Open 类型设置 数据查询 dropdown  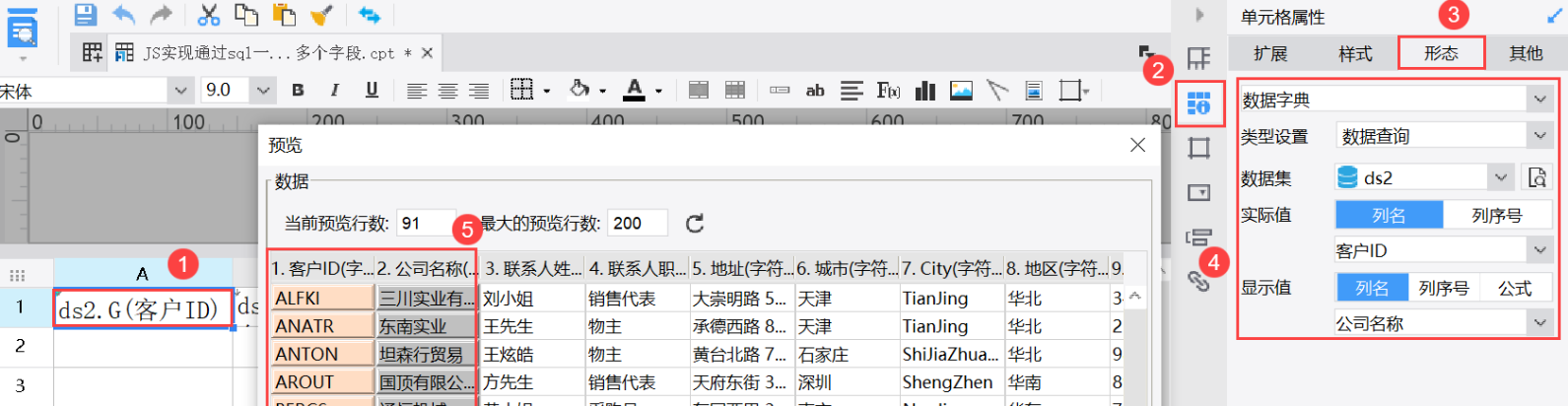click(x=1539, y=135)
